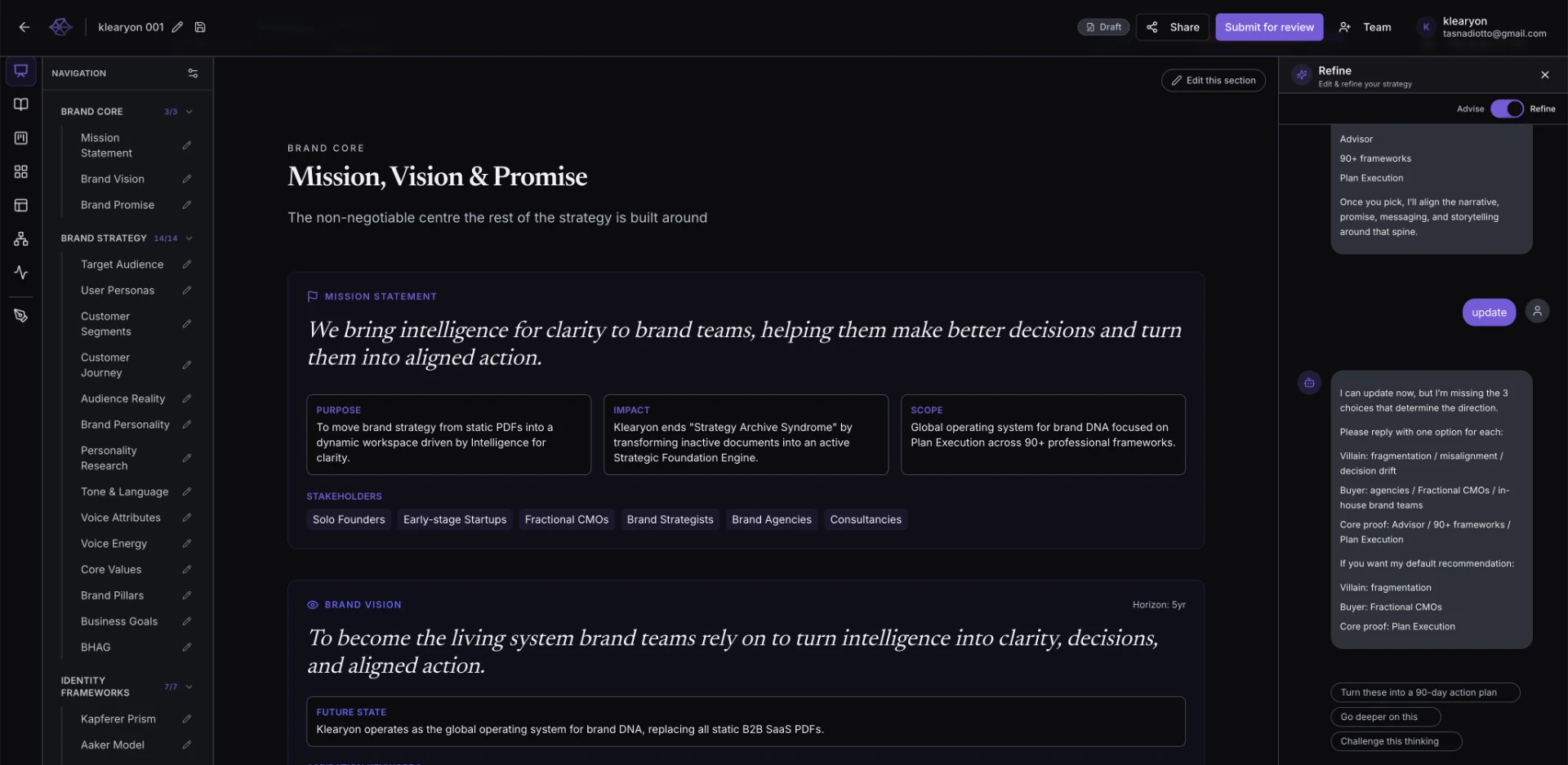Open the kanban board sidebar icon
Image resolution: width=1568 pixels, height=765 pixels.
(21, 138)
